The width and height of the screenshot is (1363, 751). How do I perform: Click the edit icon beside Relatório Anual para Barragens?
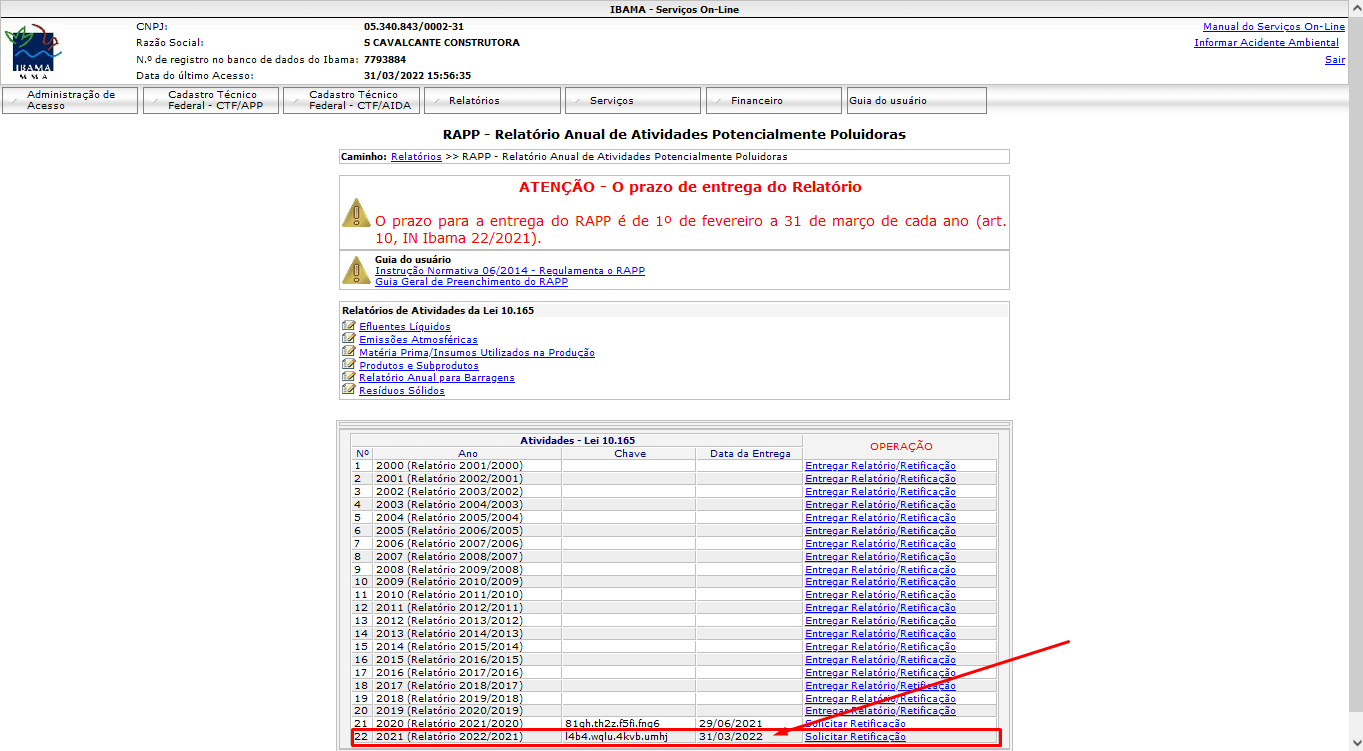pyautogui.click(x=348, y=378)
